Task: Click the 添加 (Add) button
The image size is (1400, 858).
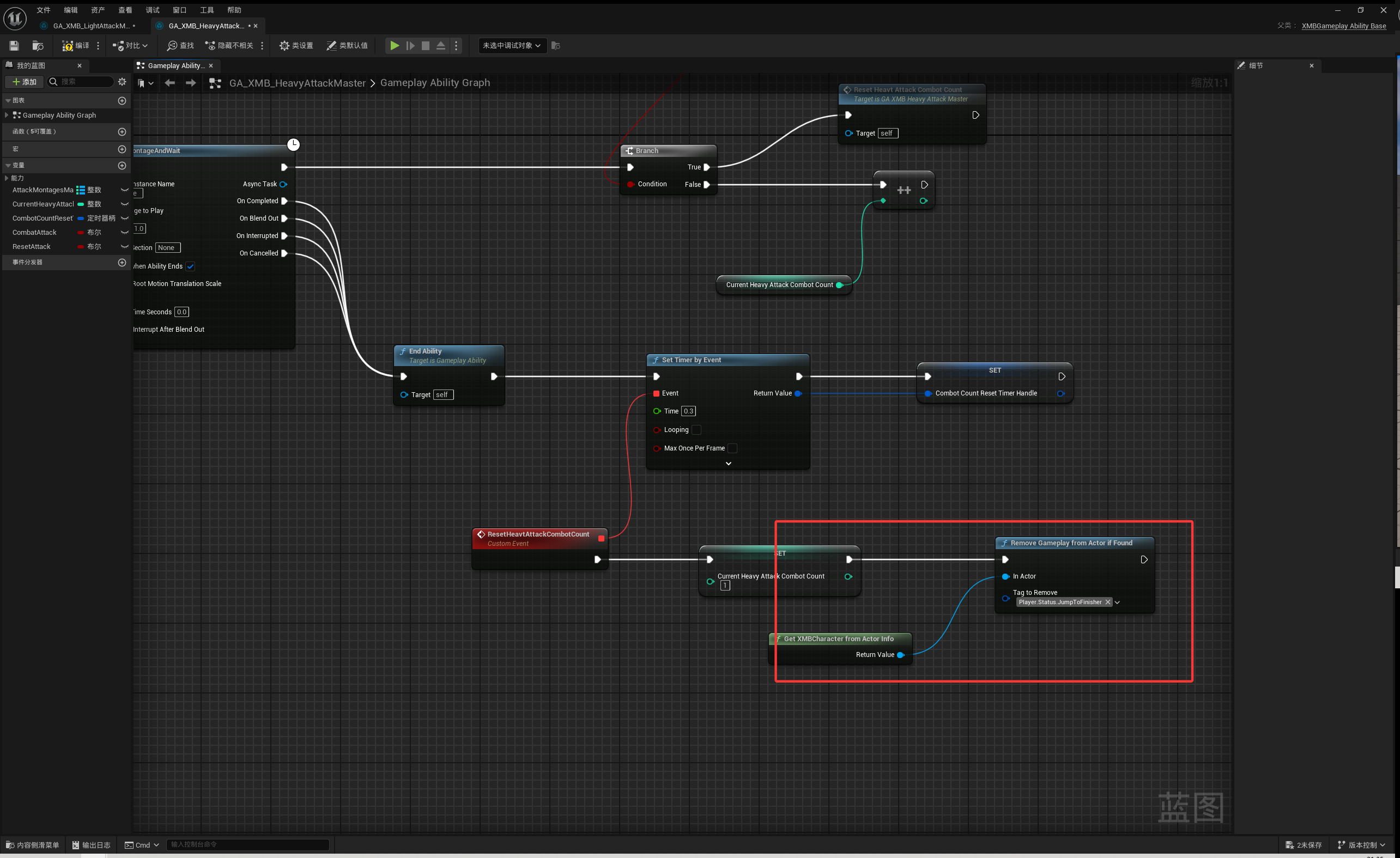Action: click(x=25, y=82)
